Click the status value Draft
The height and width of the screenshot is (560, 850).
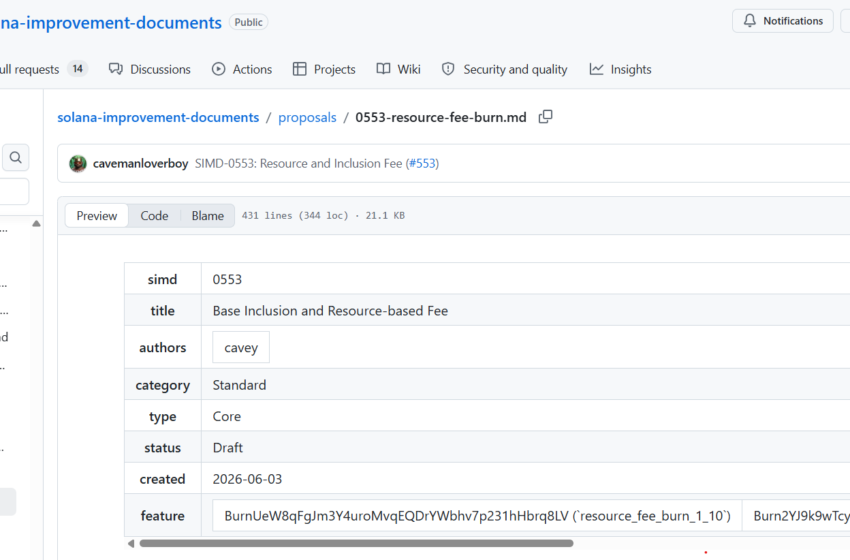(x=228, y=448)
